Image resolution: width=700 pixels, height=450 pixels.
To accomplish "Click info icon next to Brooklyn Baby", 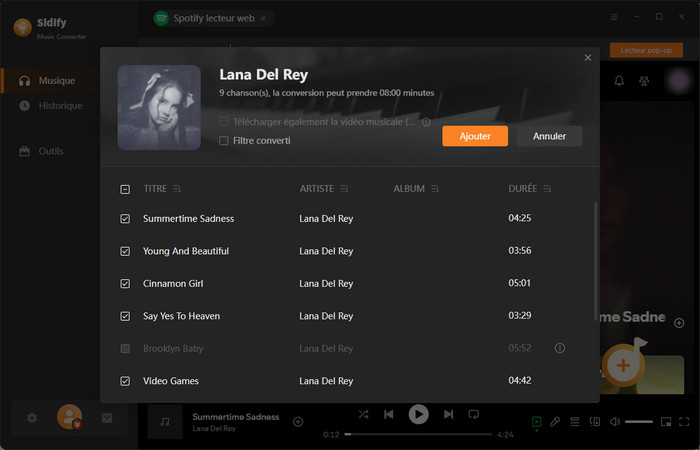I will coord(559,348).
